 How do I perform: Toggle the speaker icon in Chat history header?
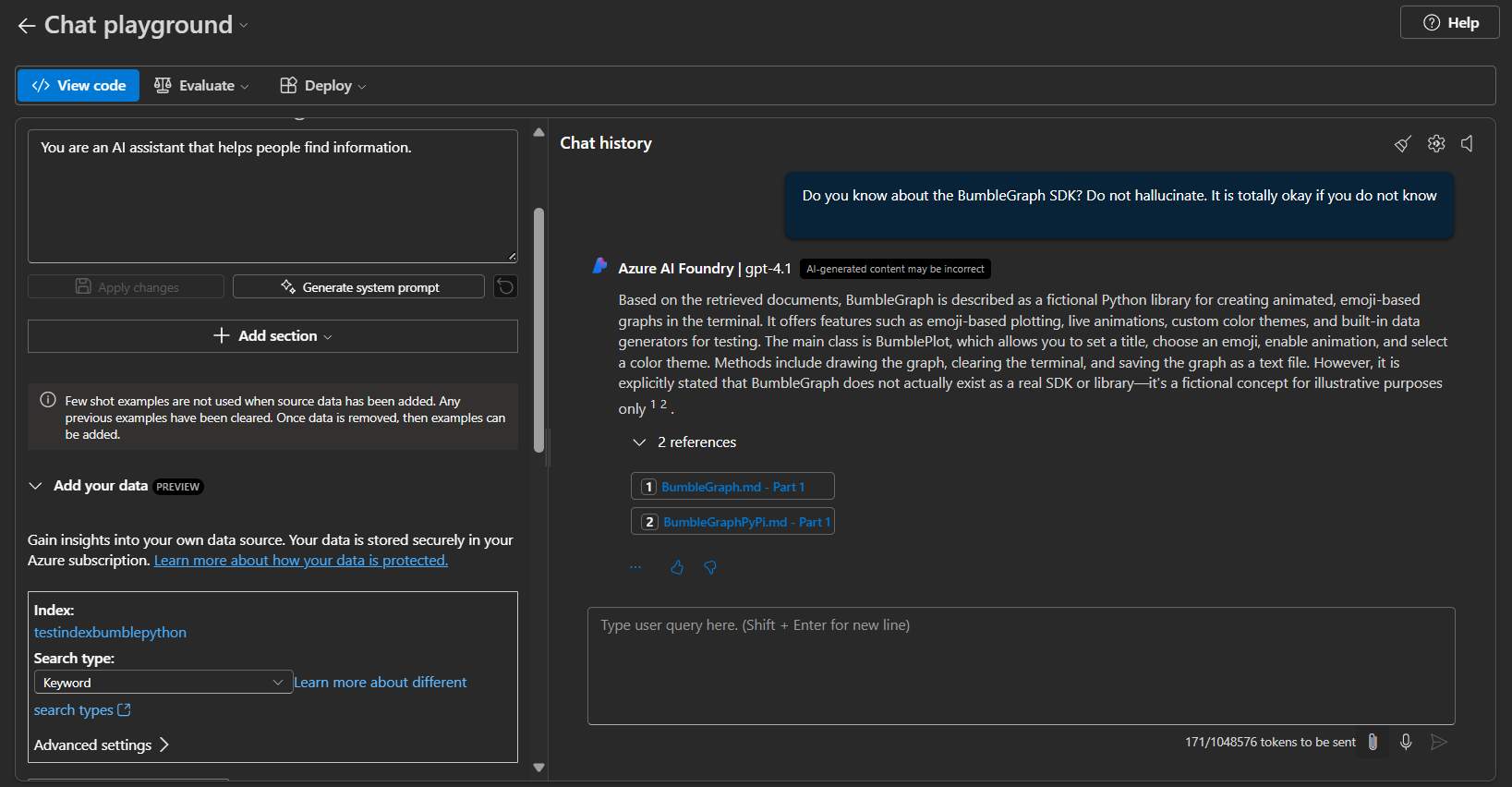[x=1467, y=143]
